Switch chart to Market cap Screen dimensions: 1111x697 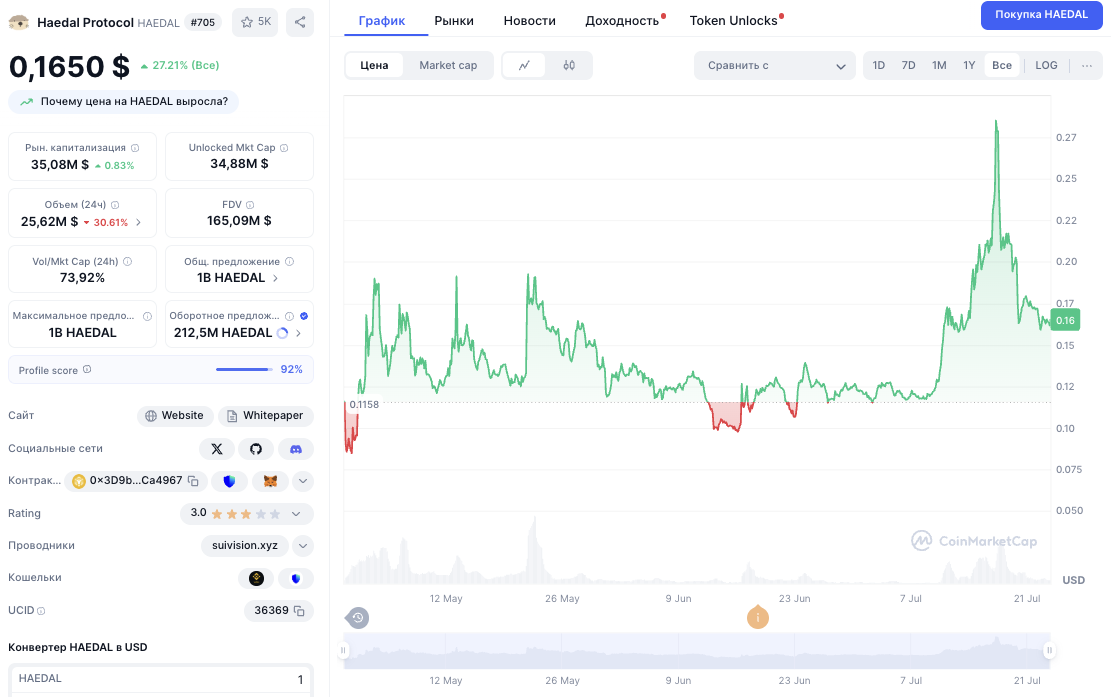pos(448,66)
